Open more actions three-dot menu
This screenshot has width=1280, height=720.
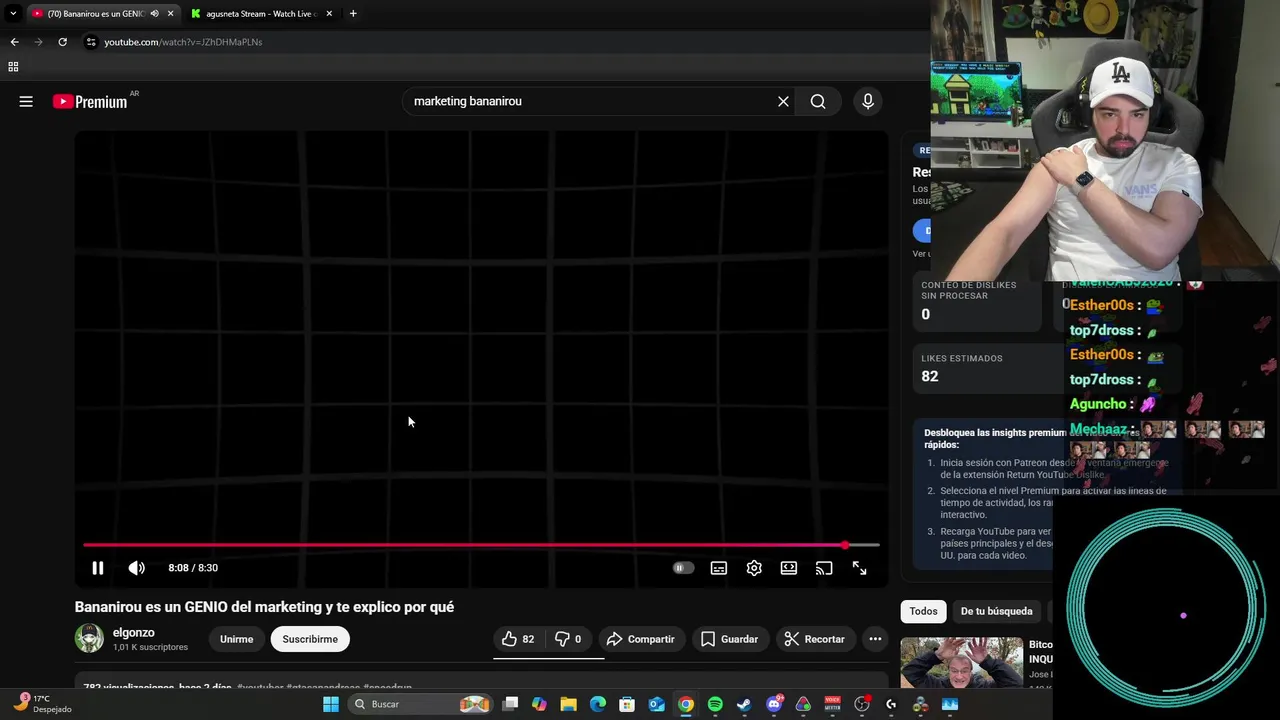click(x=875, y=639)
